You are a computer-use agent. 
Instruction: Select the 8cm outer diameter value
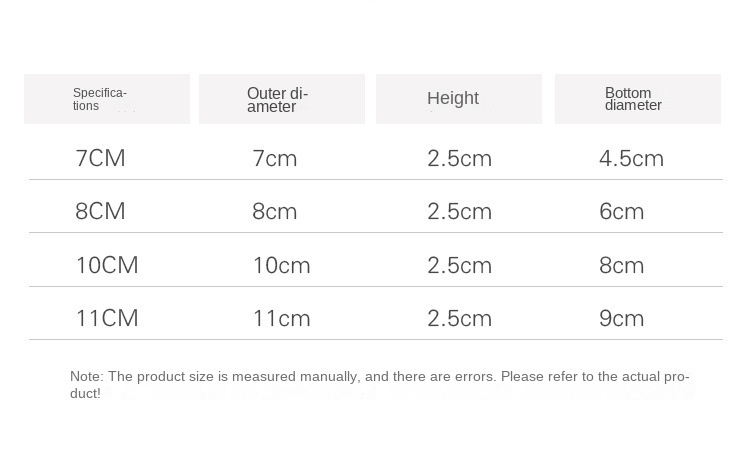click(x=275, y=211)
